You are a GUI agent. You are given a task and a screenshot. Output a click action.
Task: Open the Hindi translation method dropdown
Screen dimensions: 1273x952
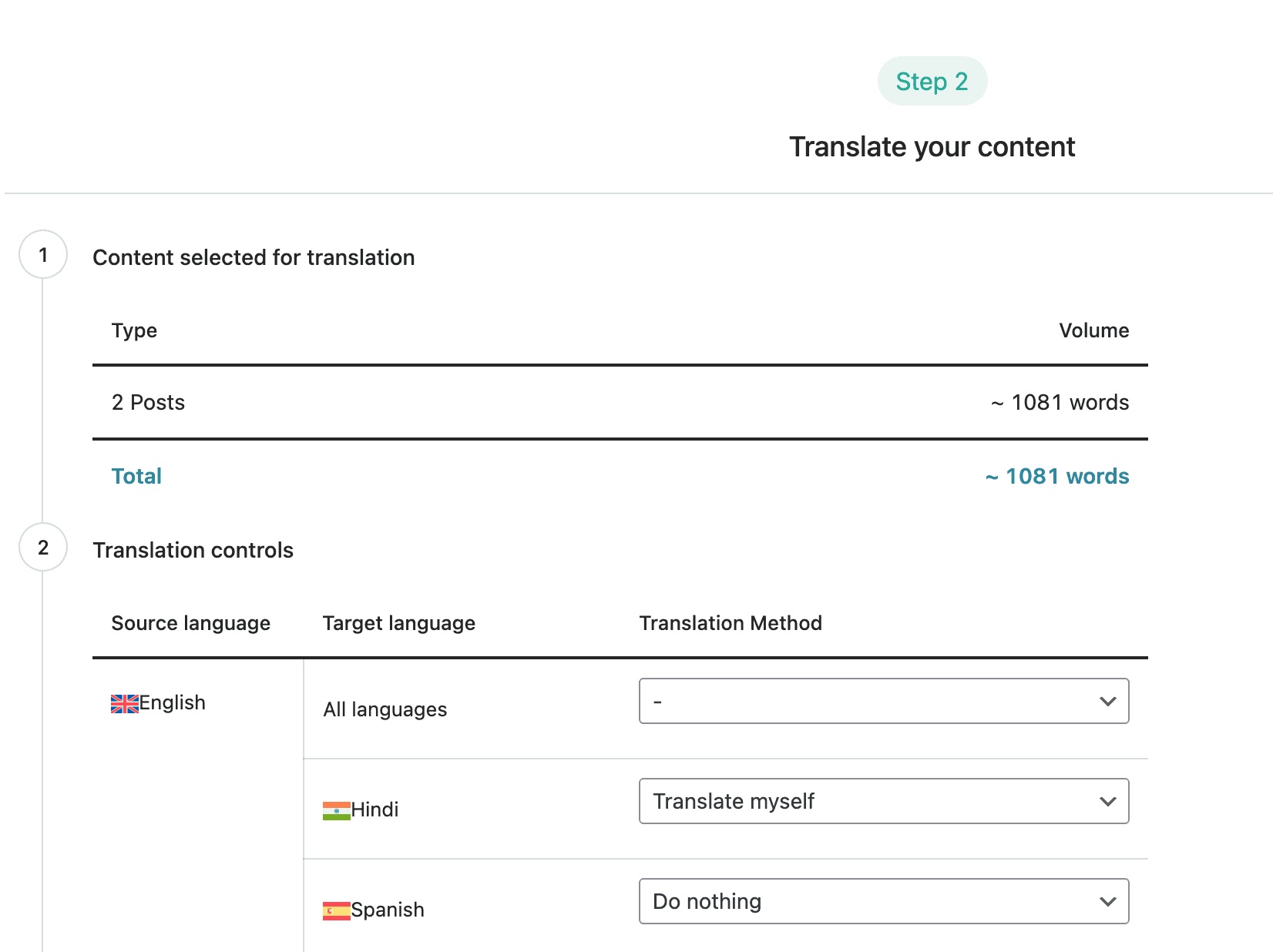(x=884, y=801)
